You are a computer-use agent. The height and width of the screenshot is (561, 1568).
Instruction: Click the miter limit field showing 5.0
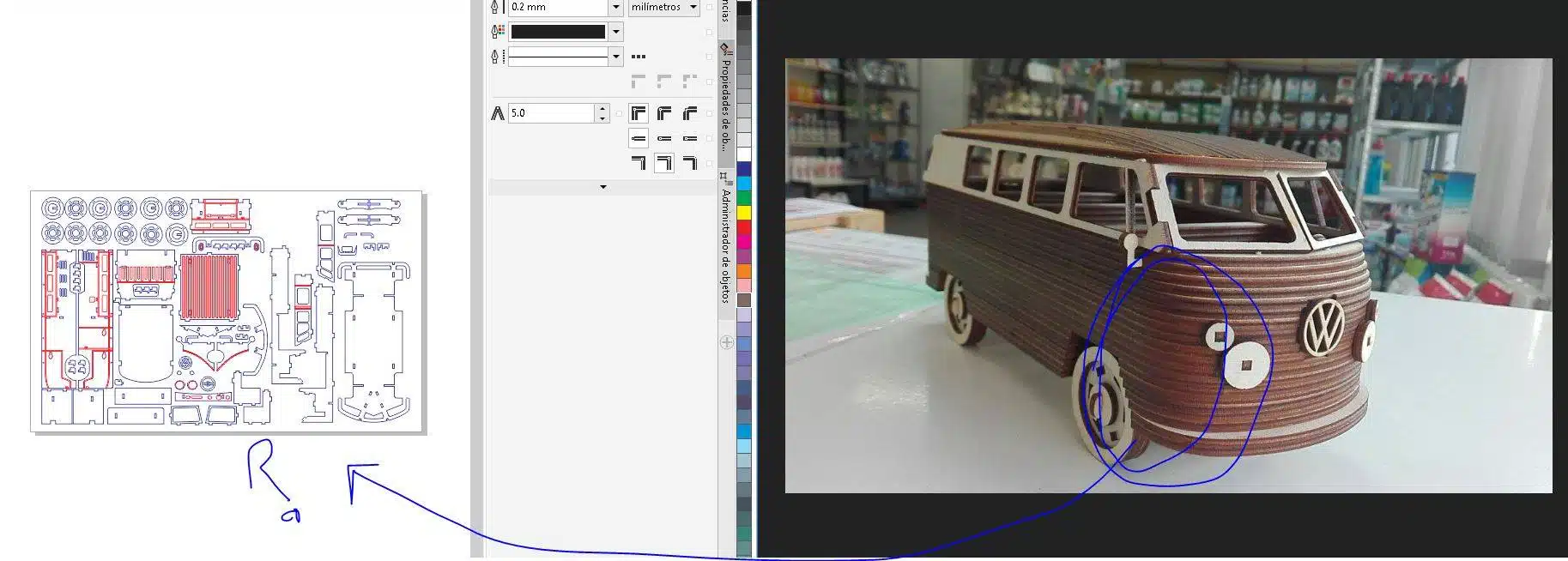pos(552,113)
